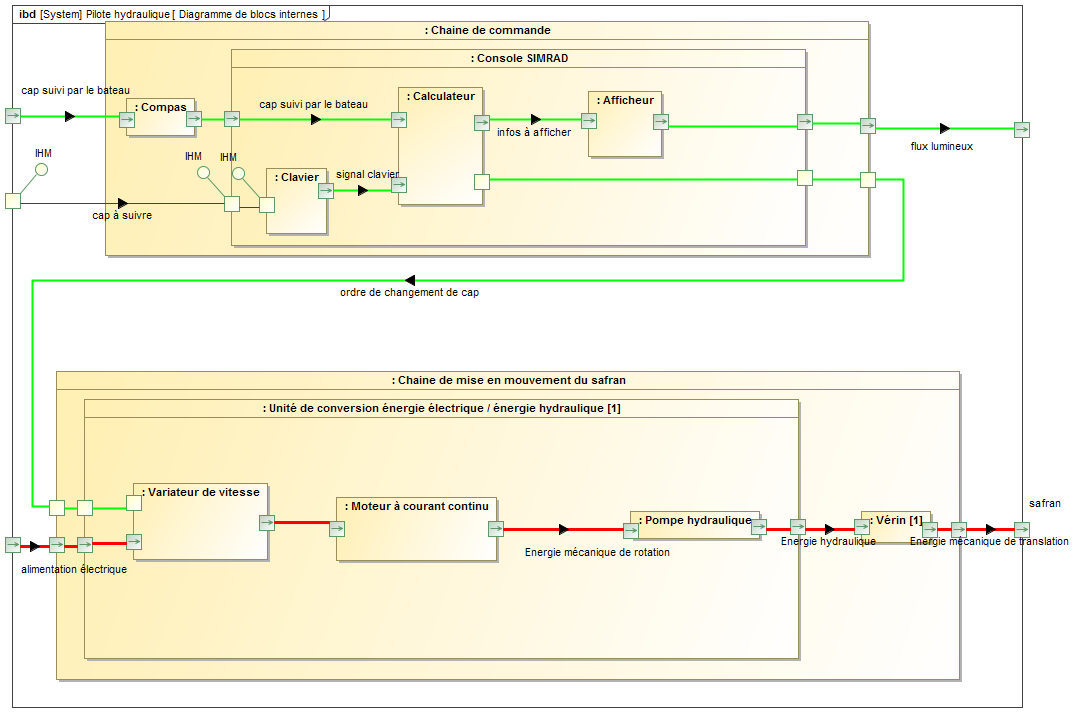Select the Calculateur block
This screenshot has height=722, width=1085.
440,150
